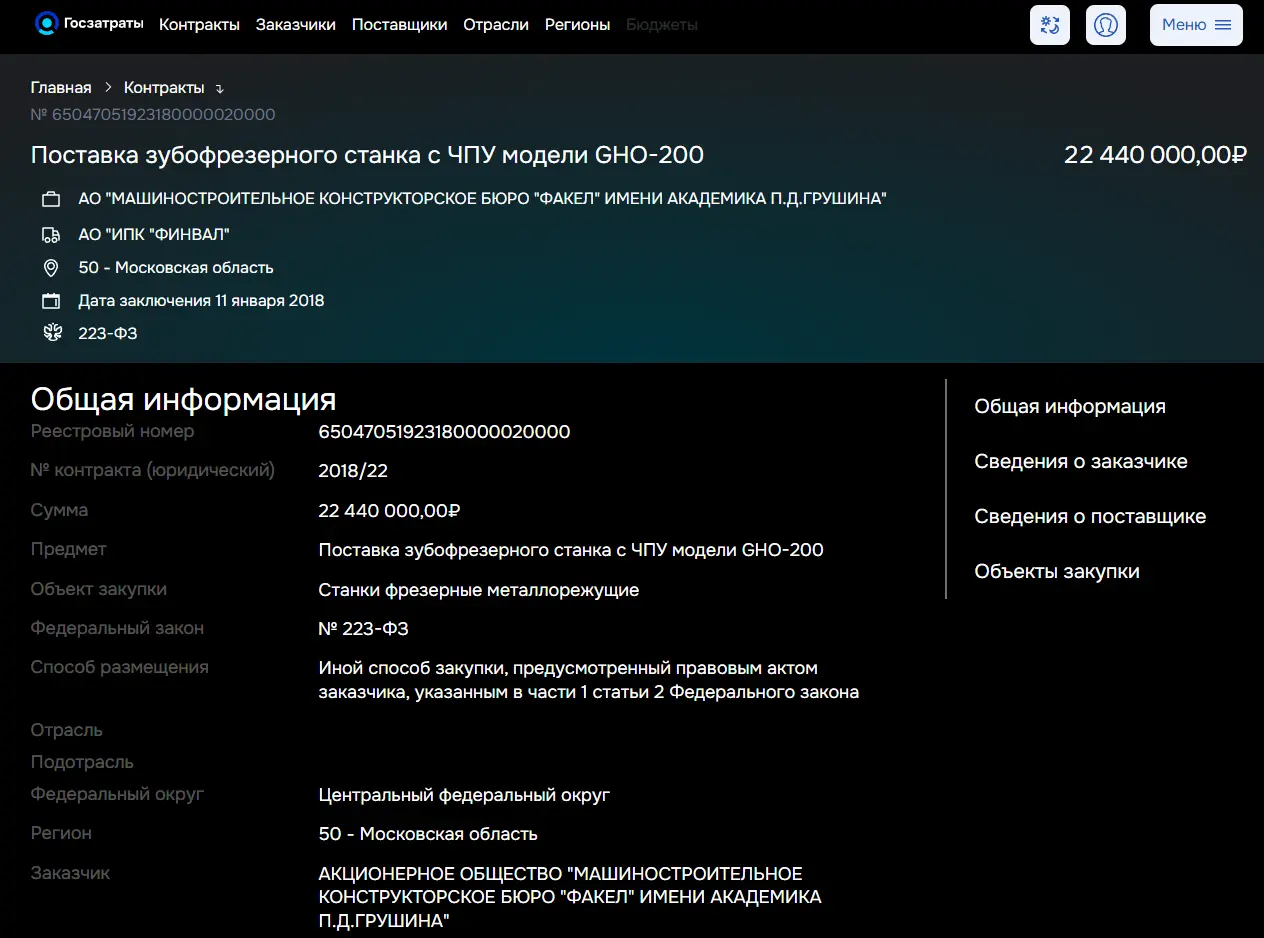1264x938 pixels.
Task: Open supplier АО "ИПК "ФИНВАЛ" link
Action: pos(154,234)
